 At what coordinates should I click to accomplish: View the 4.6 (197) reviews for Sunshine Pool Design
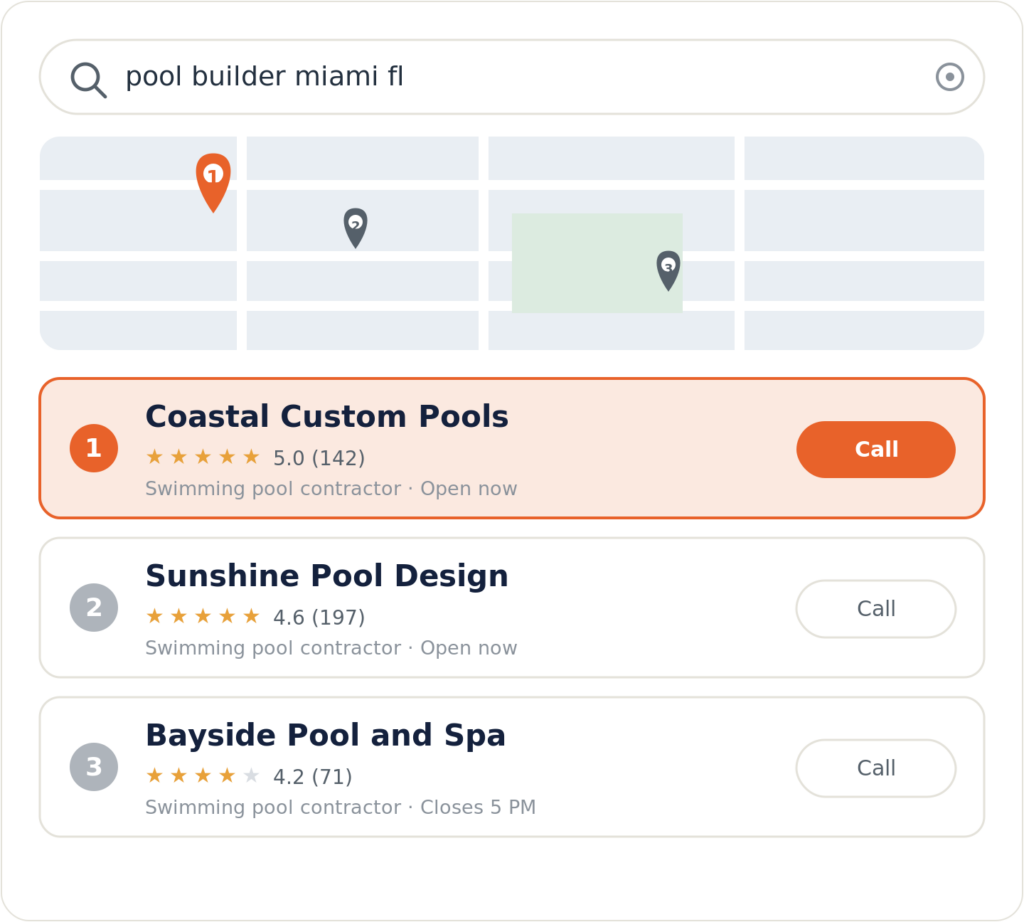pyautogui.click(x=319, y=617)
